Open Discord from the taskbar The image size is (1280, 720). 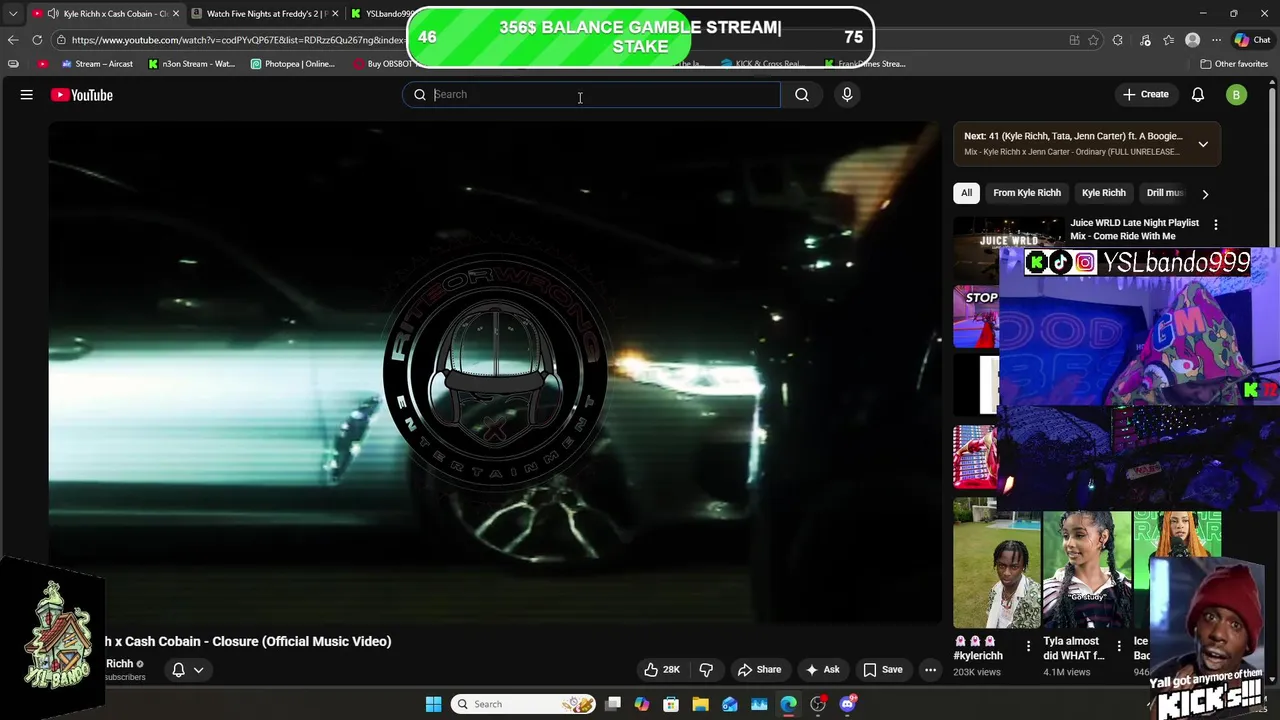click(848, 704)
